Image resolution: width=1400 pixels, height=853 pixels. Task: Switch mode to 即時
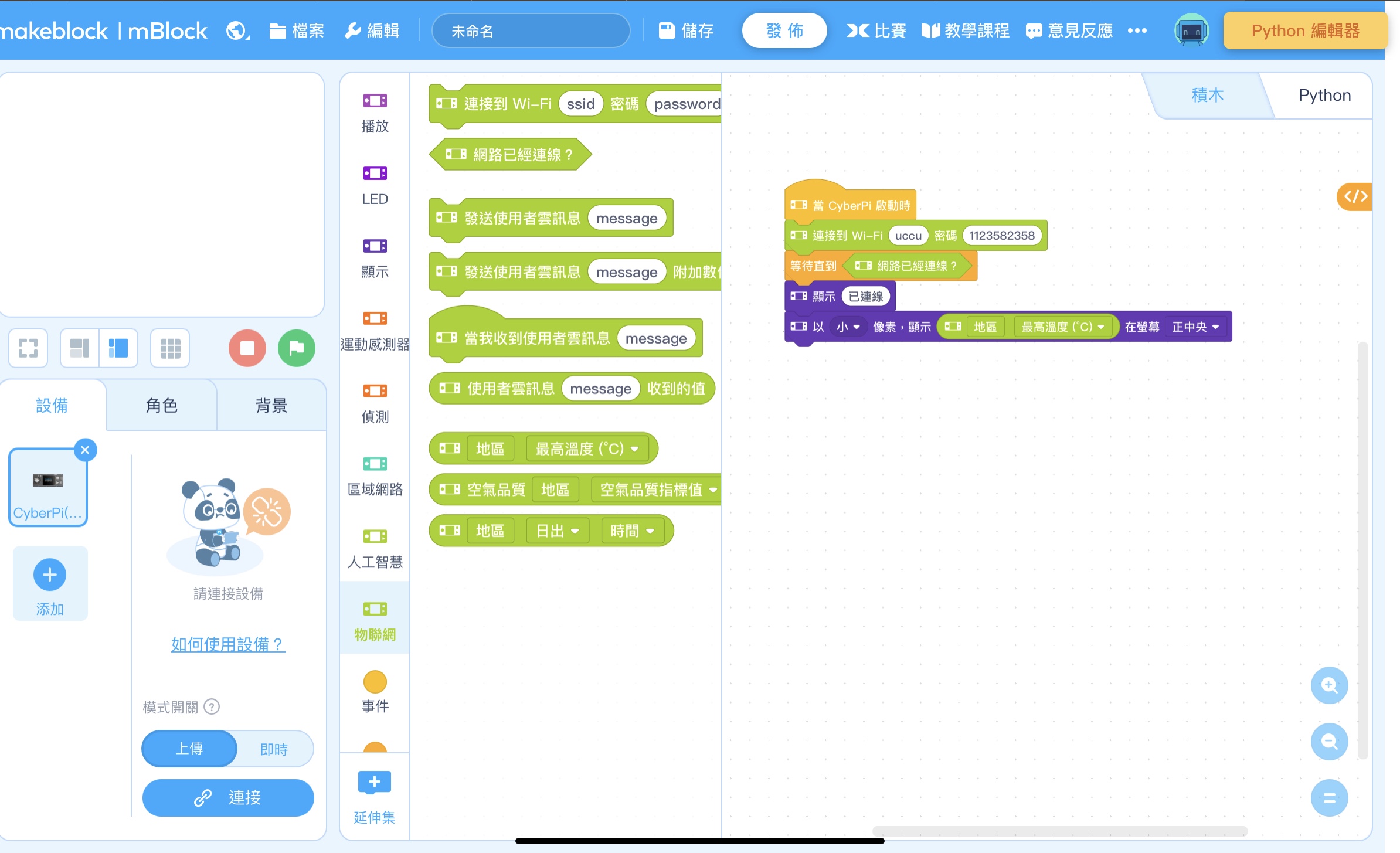(x=274, y=749)
